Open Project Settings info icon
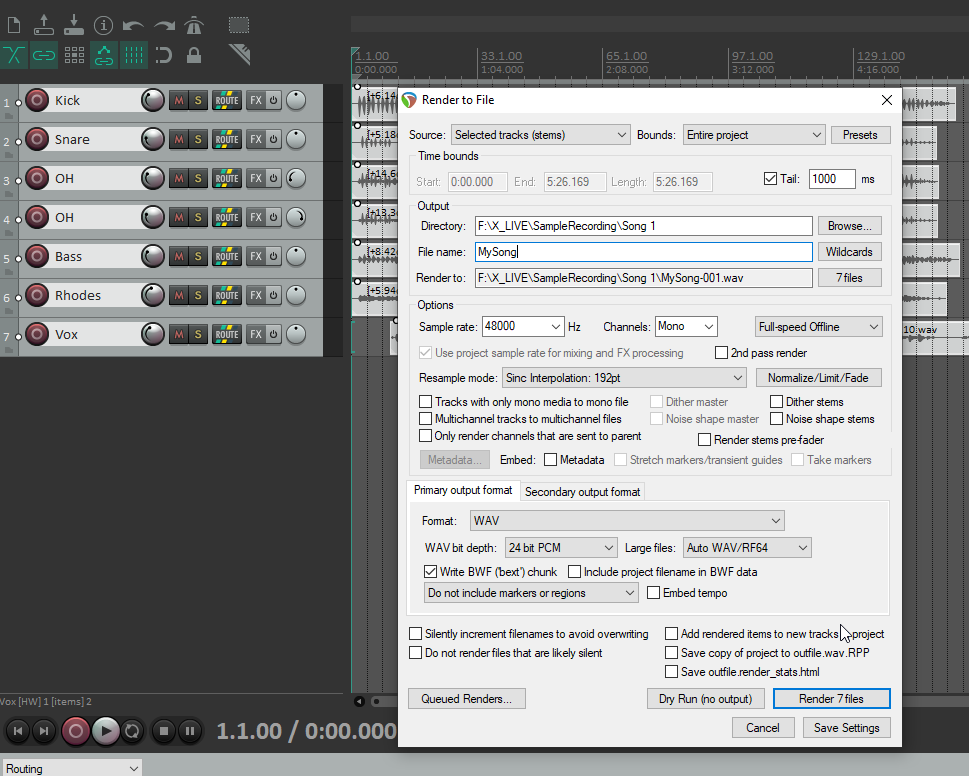 (103, 25)
